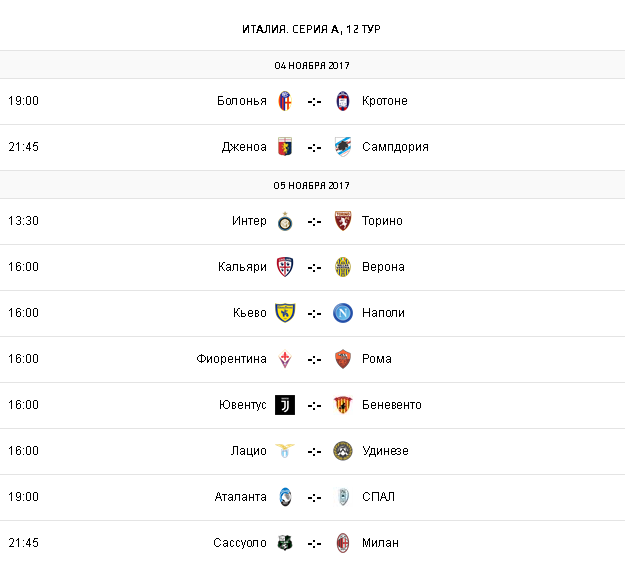The image size is (625, 564).
Task: Click the Napoli team logo
Action: click(x=343, y=313)
